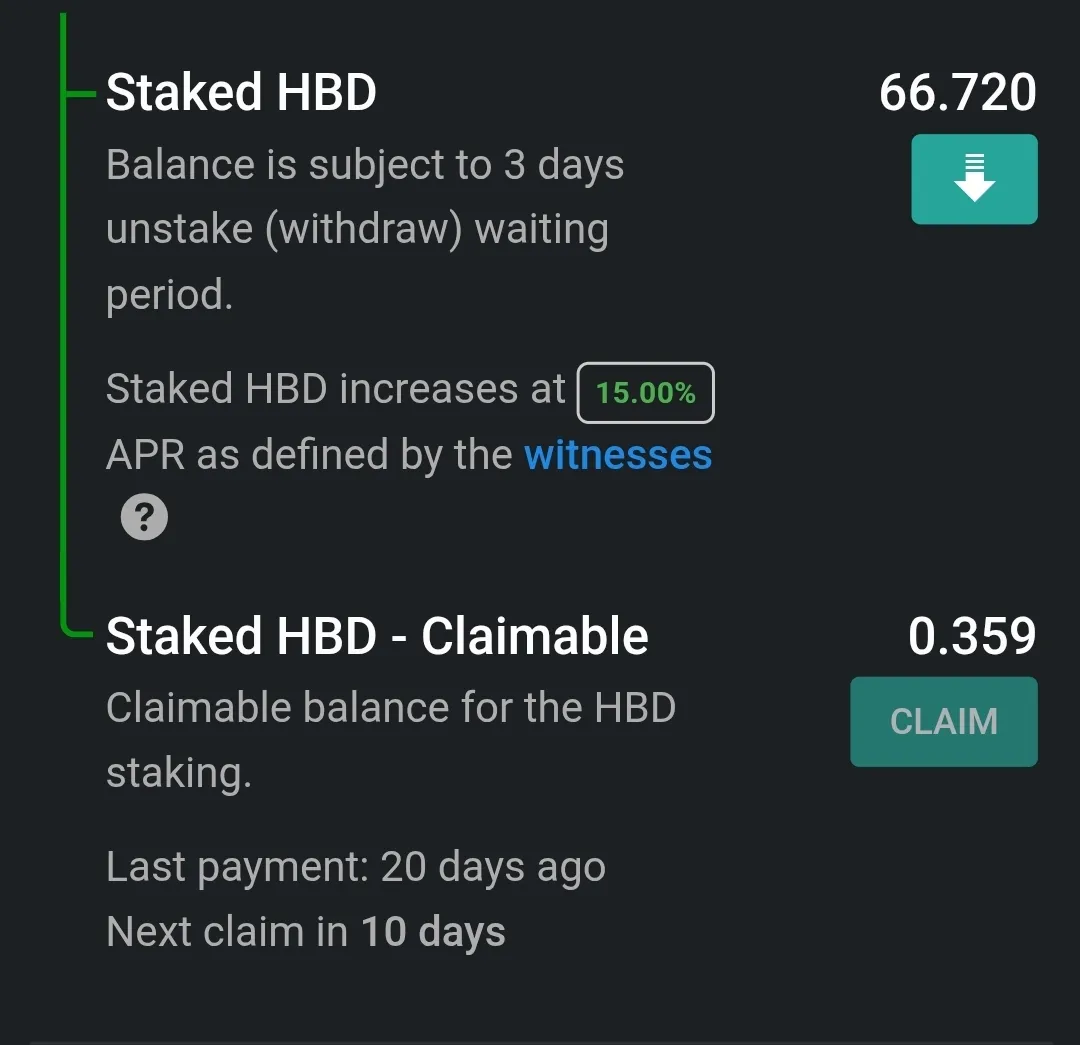
Task: Follow the witnesses link
Action: pyautogui.click(x=618, y=455)
